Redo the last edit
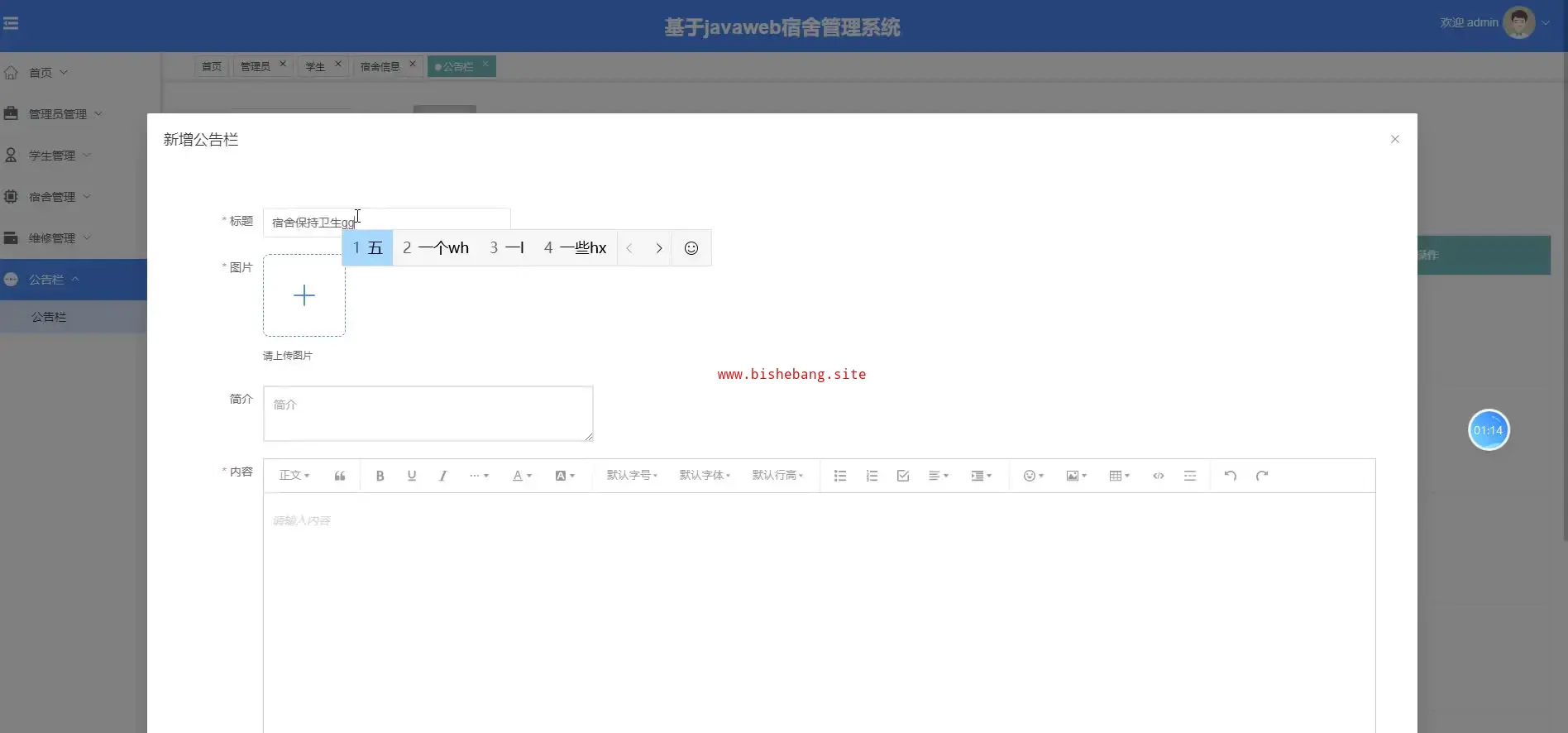The image size is (1568, 733). (x=1262, y=476)
